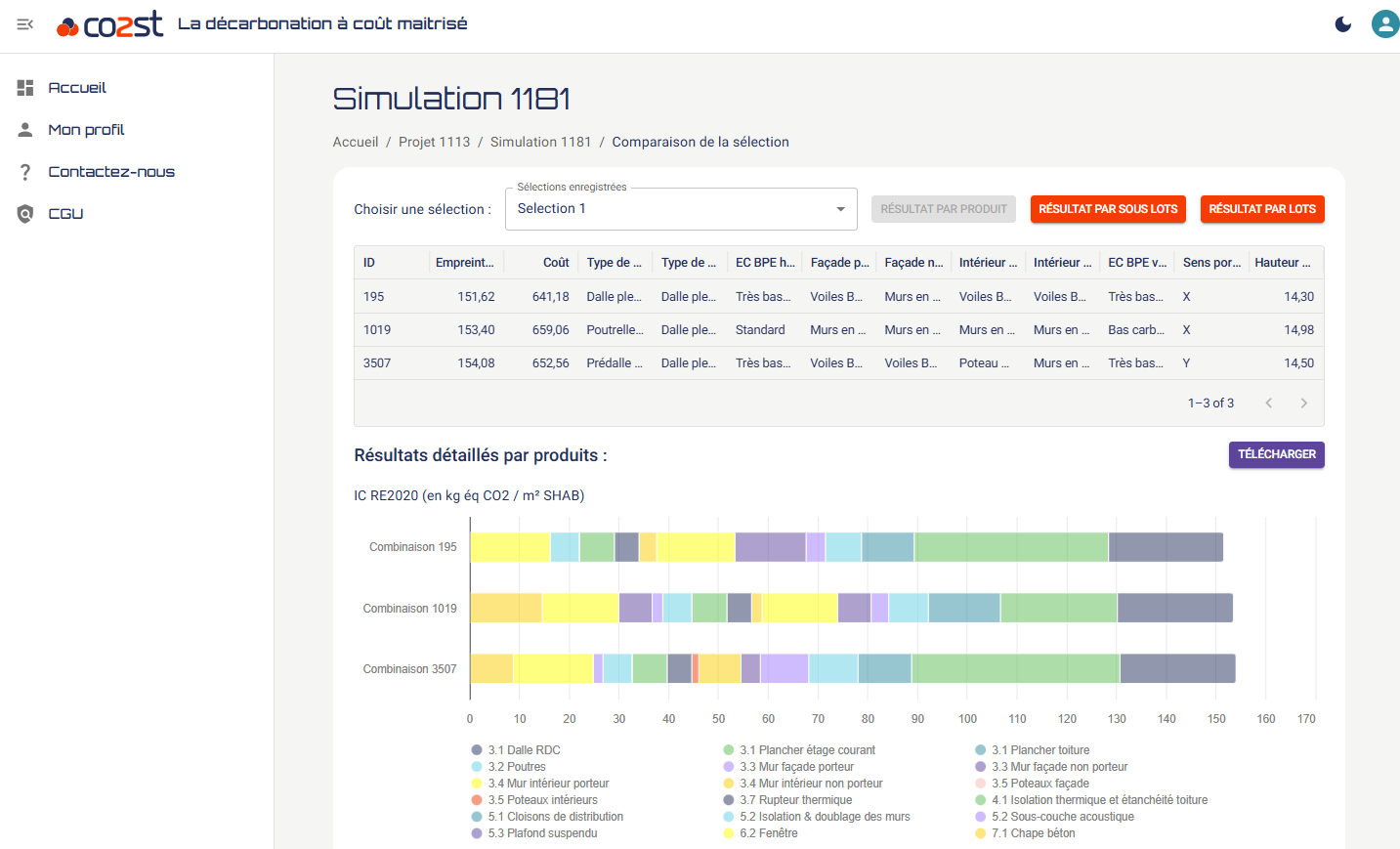Screen dimensions: 1400x849
Task: Click the CGU shield icon
Action: coord(25,214)
